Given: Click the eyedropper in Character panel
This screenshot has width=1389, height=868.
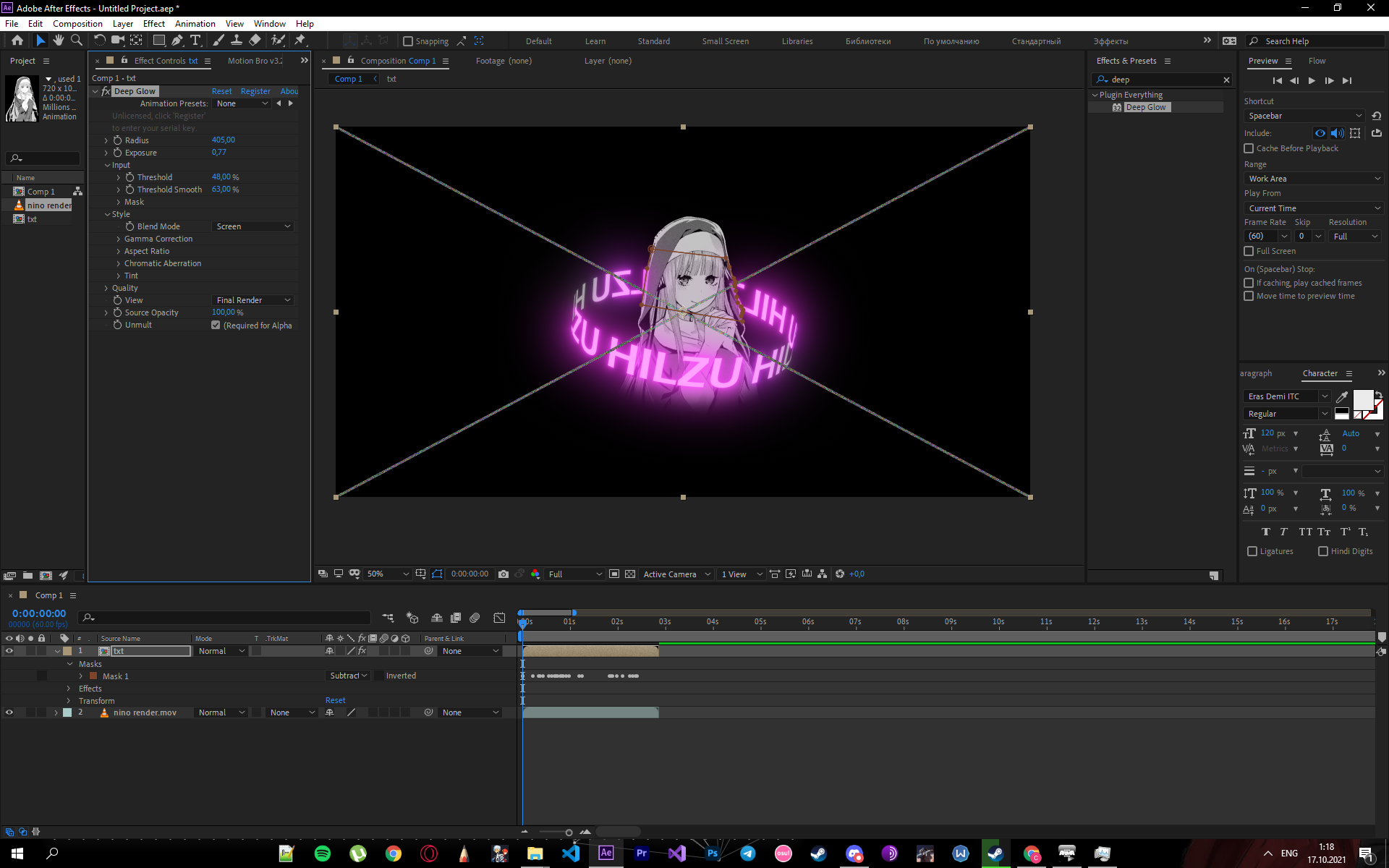Looking at the screenshot, I should pyautogui.click(x=1342, y=396).
